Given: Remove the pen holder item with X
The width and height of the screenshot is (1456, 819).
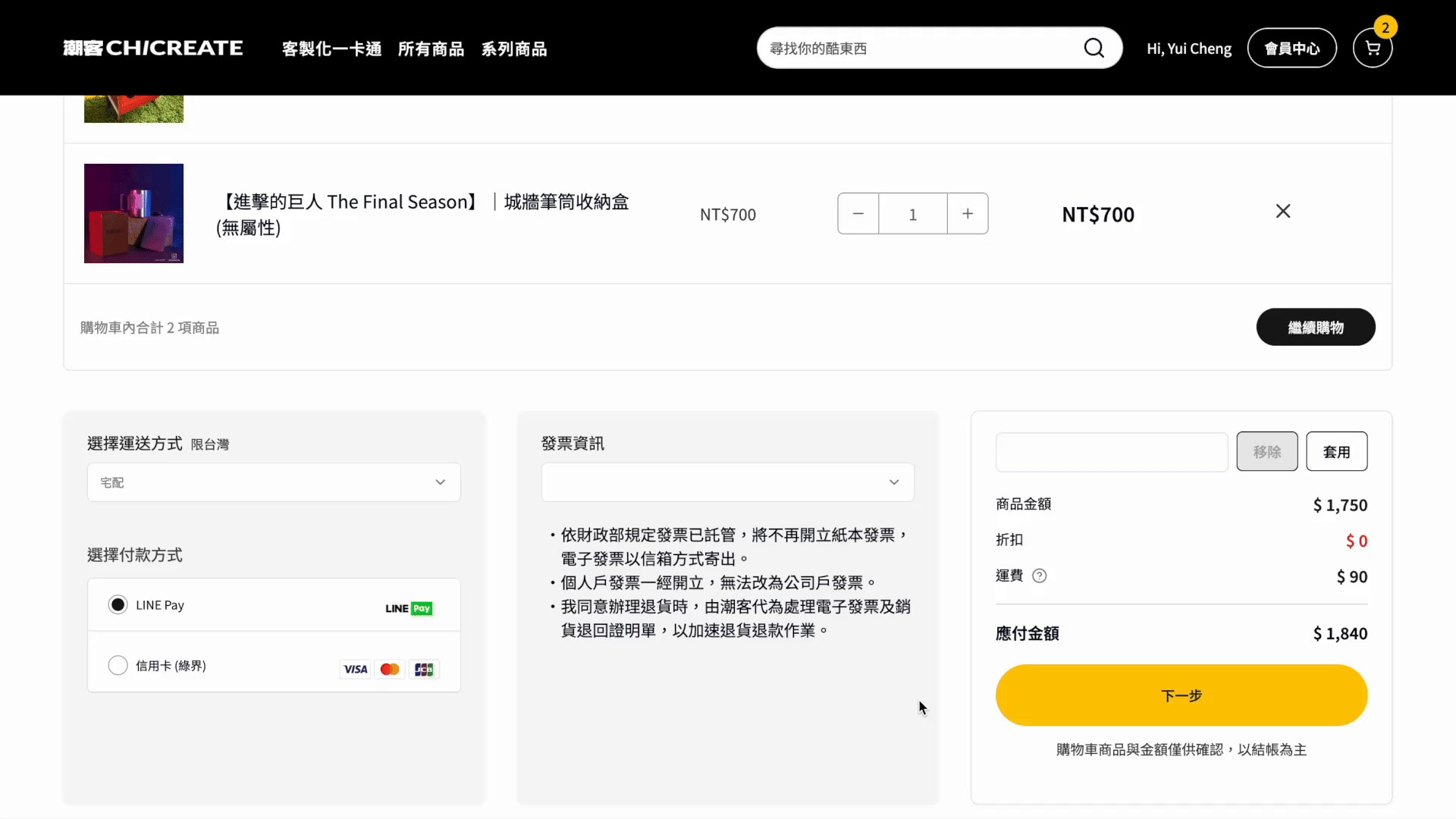Looking at the screenshot, I should [x=1282, y=212].
